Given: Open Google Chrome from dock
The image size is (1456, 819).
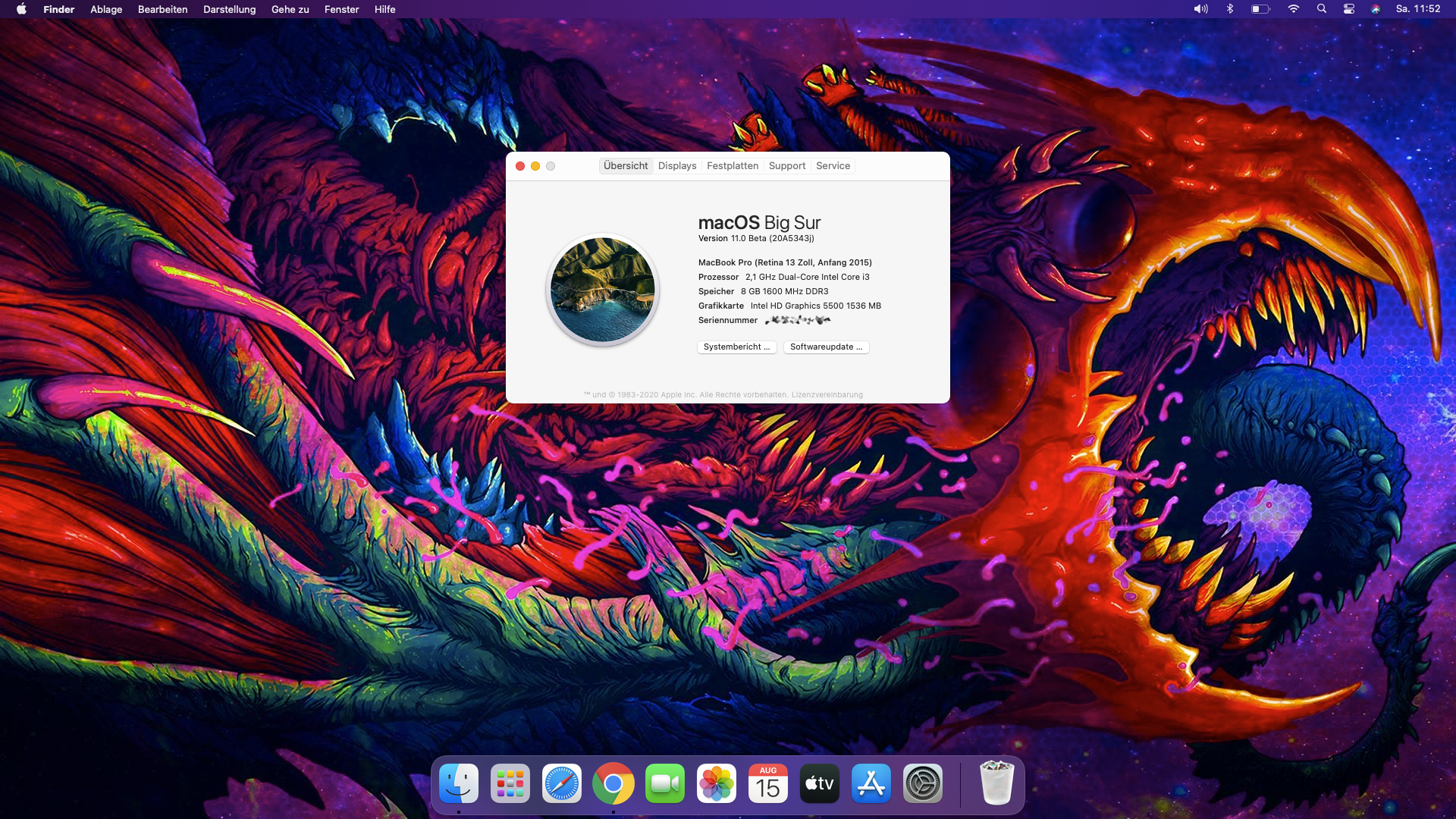Looking at the screenshot, I should pyautogui.click(x=613, y=783).
